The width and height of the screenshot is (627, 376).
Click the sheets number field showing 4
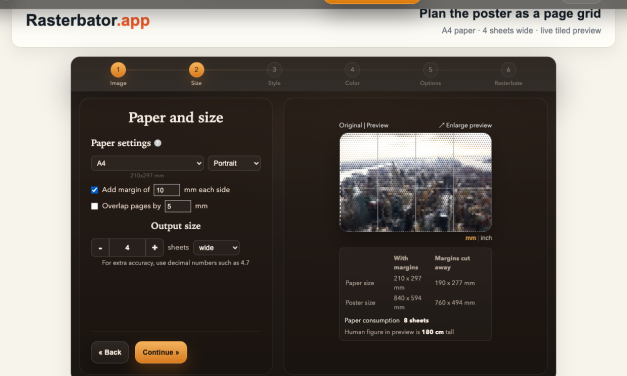[127, 248]
